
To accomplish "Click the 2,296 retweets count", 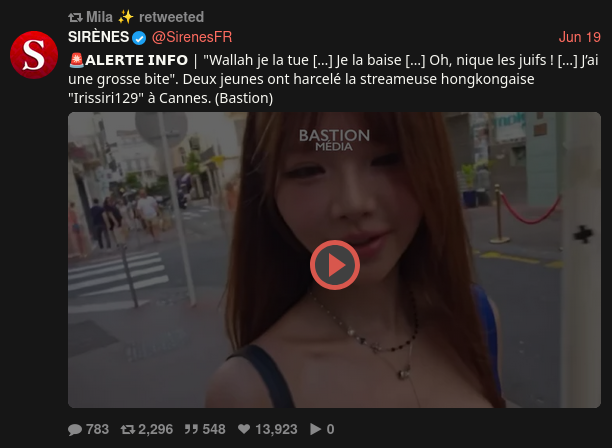I will 155,429.
